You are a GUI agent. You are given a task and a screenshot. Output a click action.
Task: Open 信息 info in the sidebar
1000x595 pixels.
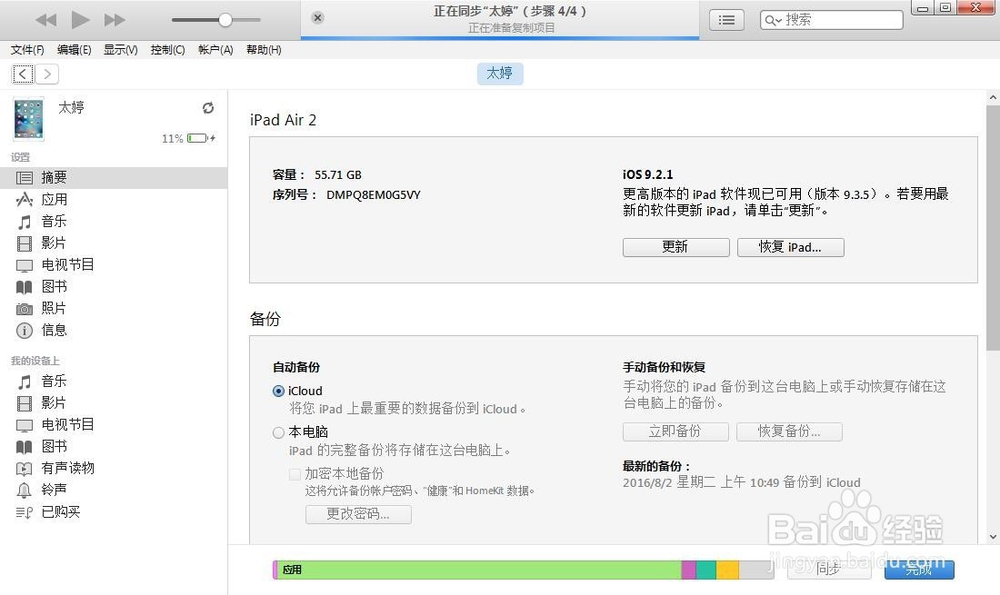[114, 330]
